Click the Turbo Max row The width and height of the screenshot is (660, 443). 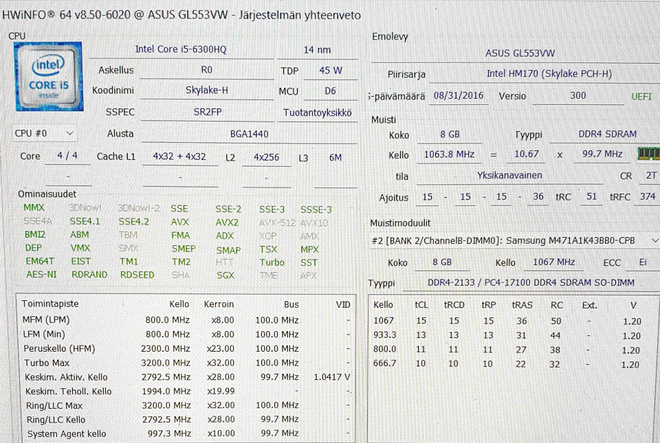[186, 363]
